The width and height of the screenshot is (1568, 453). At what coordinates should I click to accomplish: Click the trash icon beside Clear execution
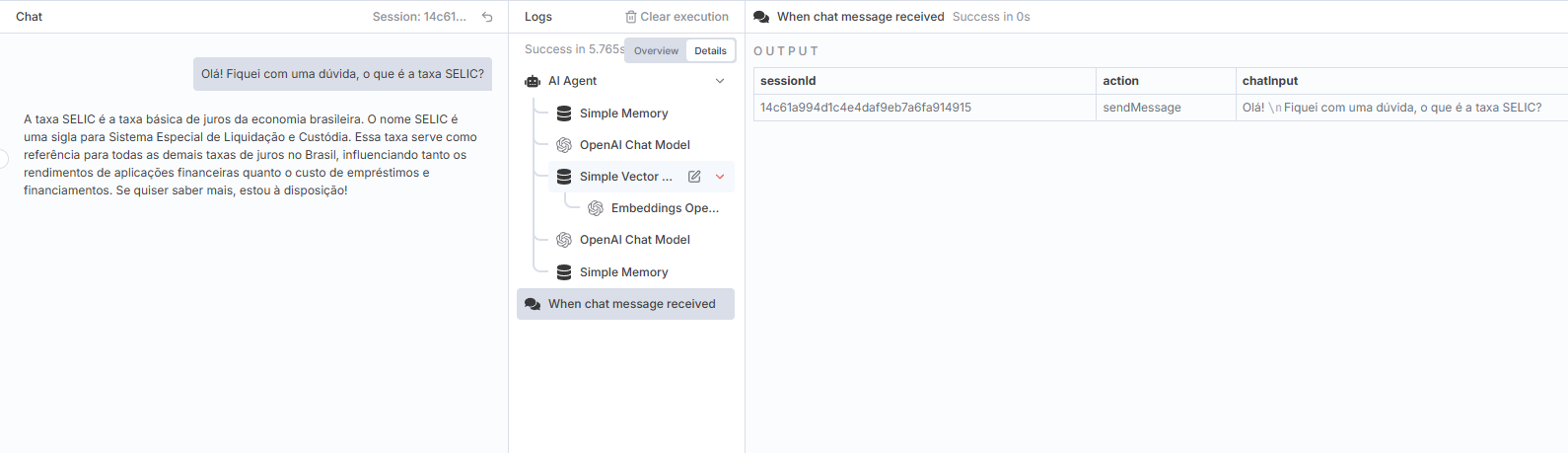click(x=631, y=17)
